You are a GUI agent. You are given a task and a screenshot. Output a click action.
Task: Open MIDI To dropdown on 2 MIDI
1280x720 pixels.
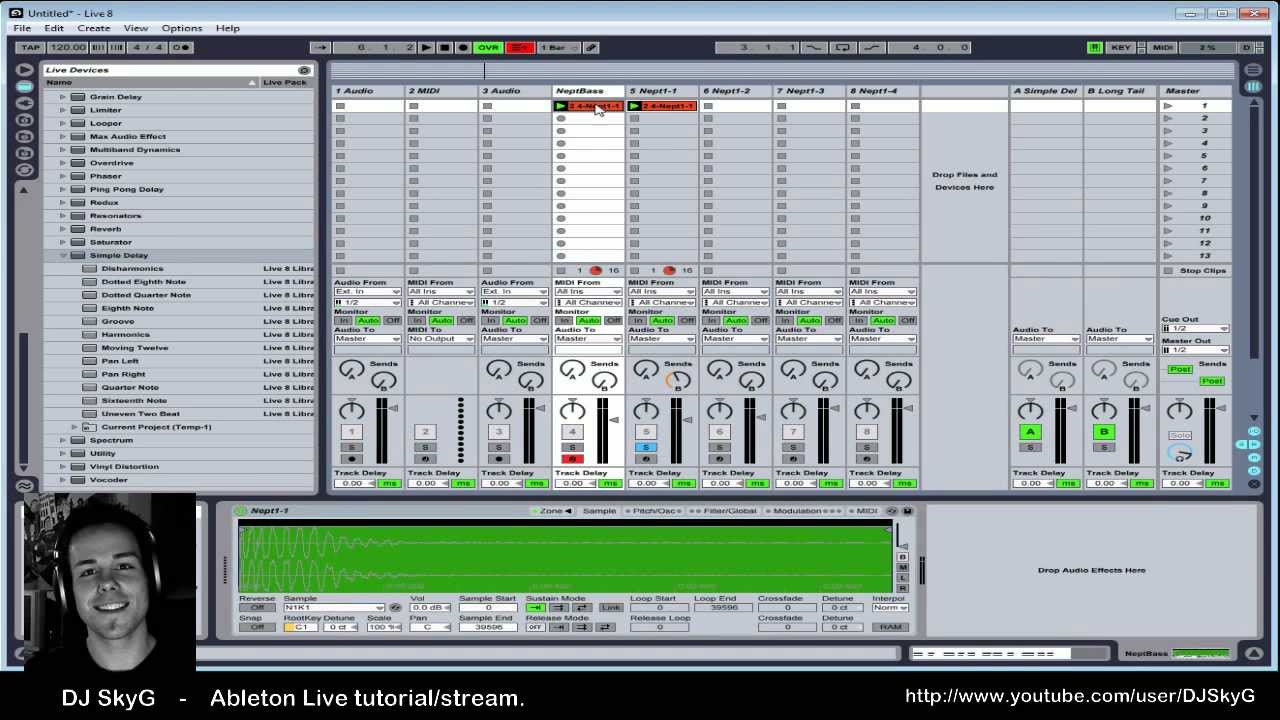pos(441,339)
